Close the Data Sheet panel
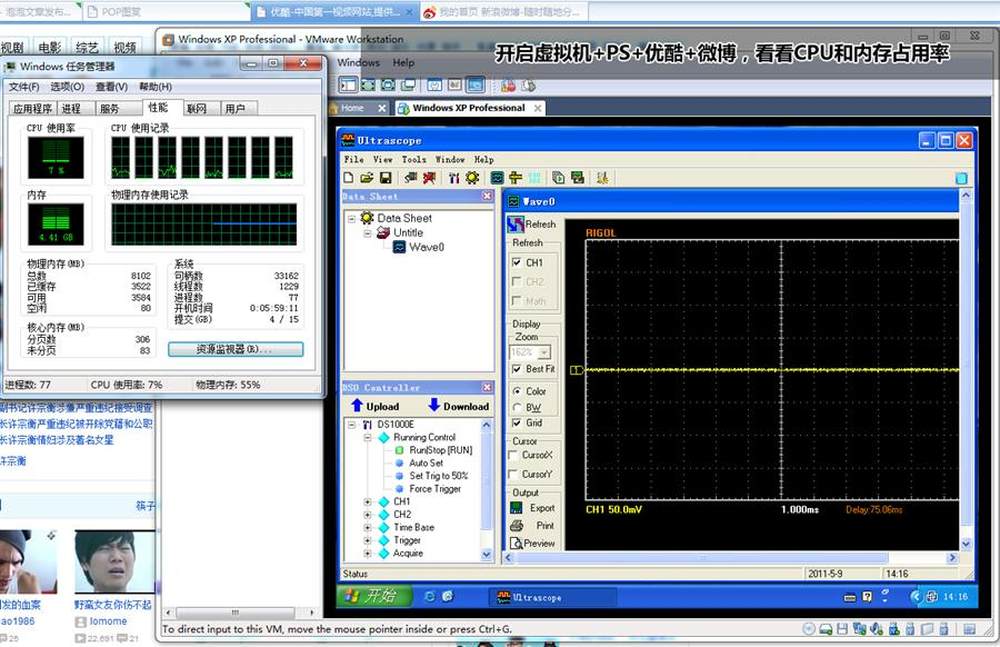 pos(487,197)
